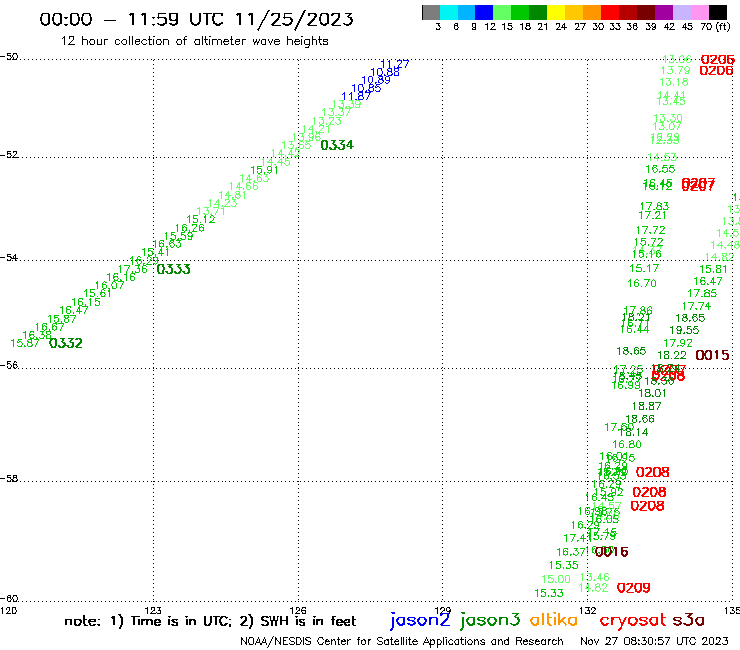Click the wave height value 16.80
Viewport: 740px width, 650px height.
click(x=627, y=444)
